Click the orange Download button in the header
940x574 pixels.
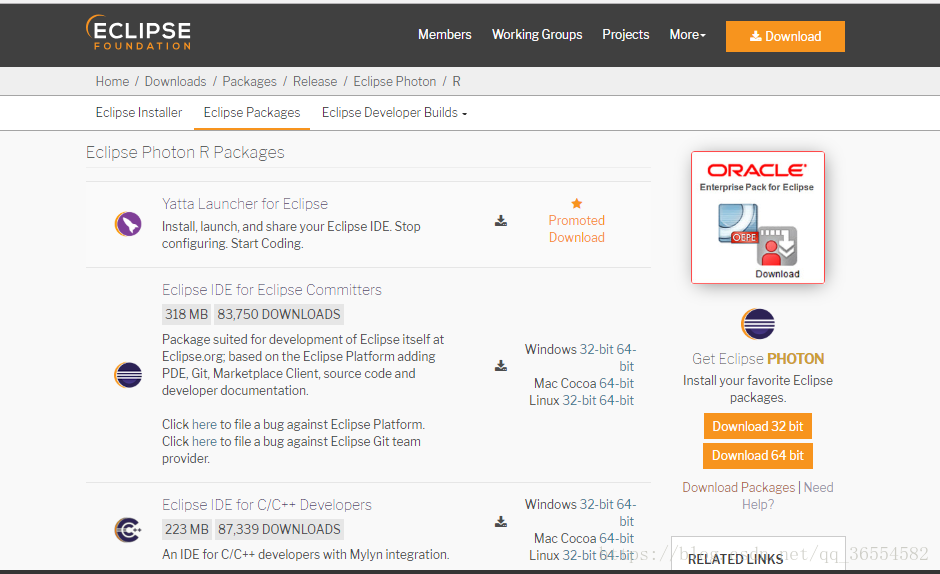785,37
